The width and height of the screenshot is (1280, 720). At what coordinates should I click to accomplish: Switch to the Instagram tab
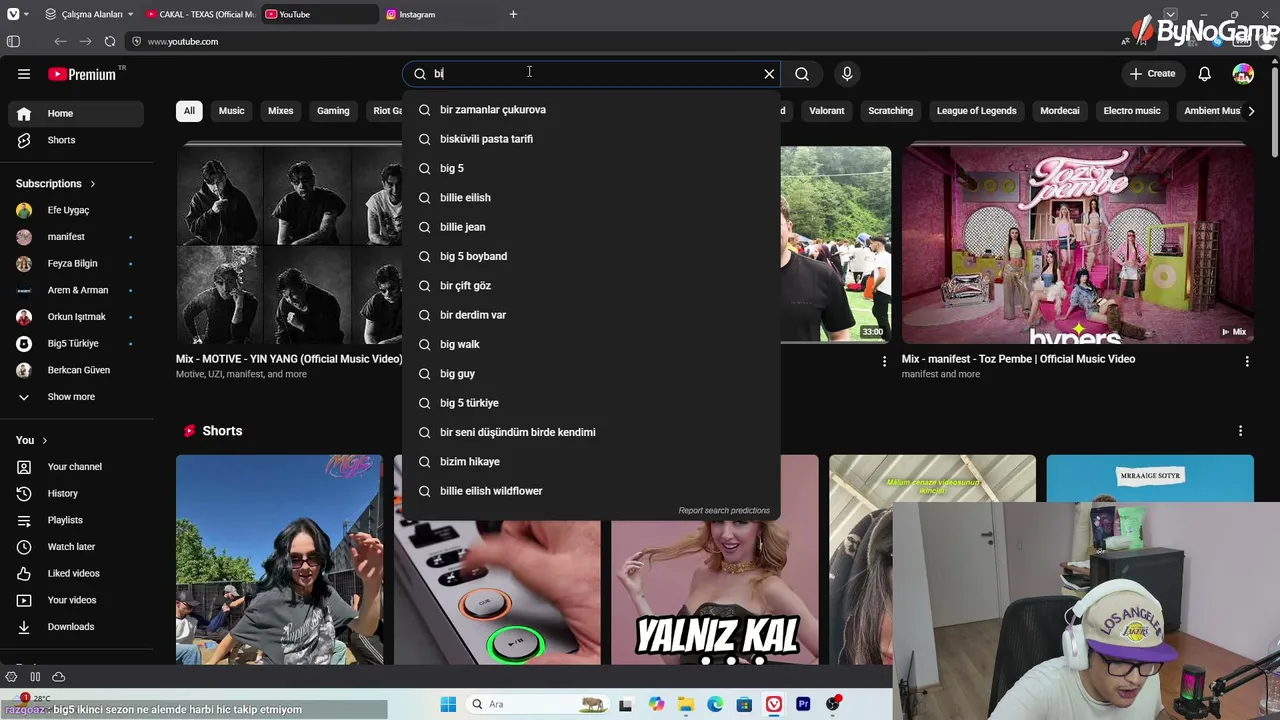click(x=440, y=14)
